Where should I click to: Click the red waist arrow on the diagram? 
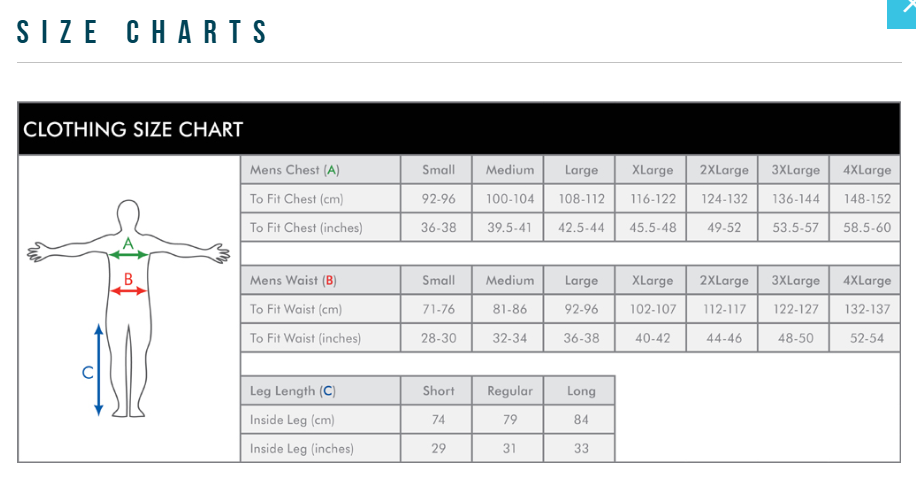[x=129, y=290]
